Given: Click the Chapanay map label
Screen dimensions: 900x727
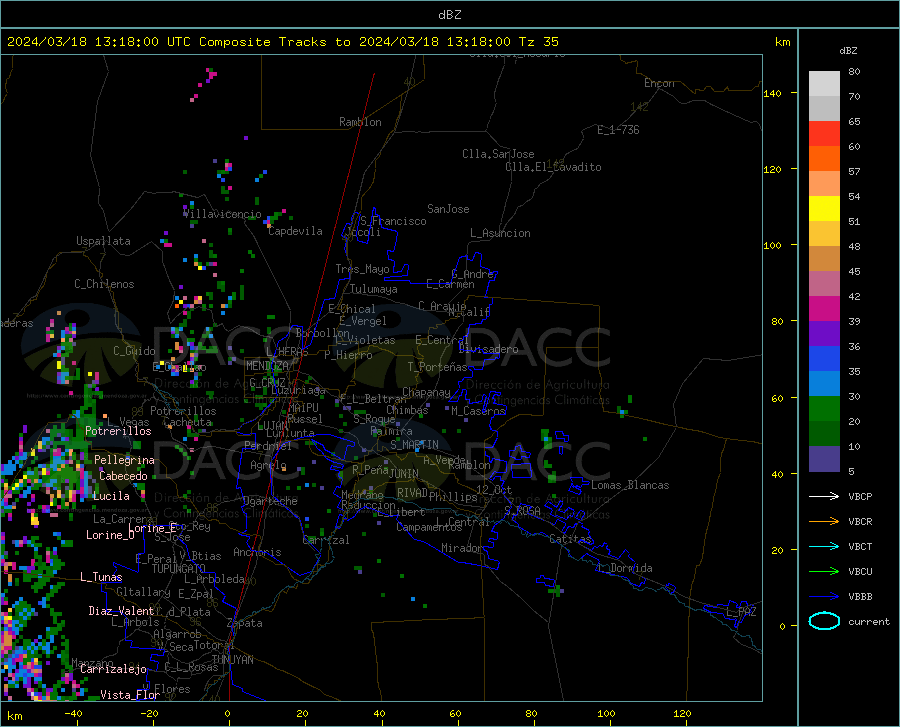Looking at the screenshot, I should pyautogui.click(x=426, y=392).
